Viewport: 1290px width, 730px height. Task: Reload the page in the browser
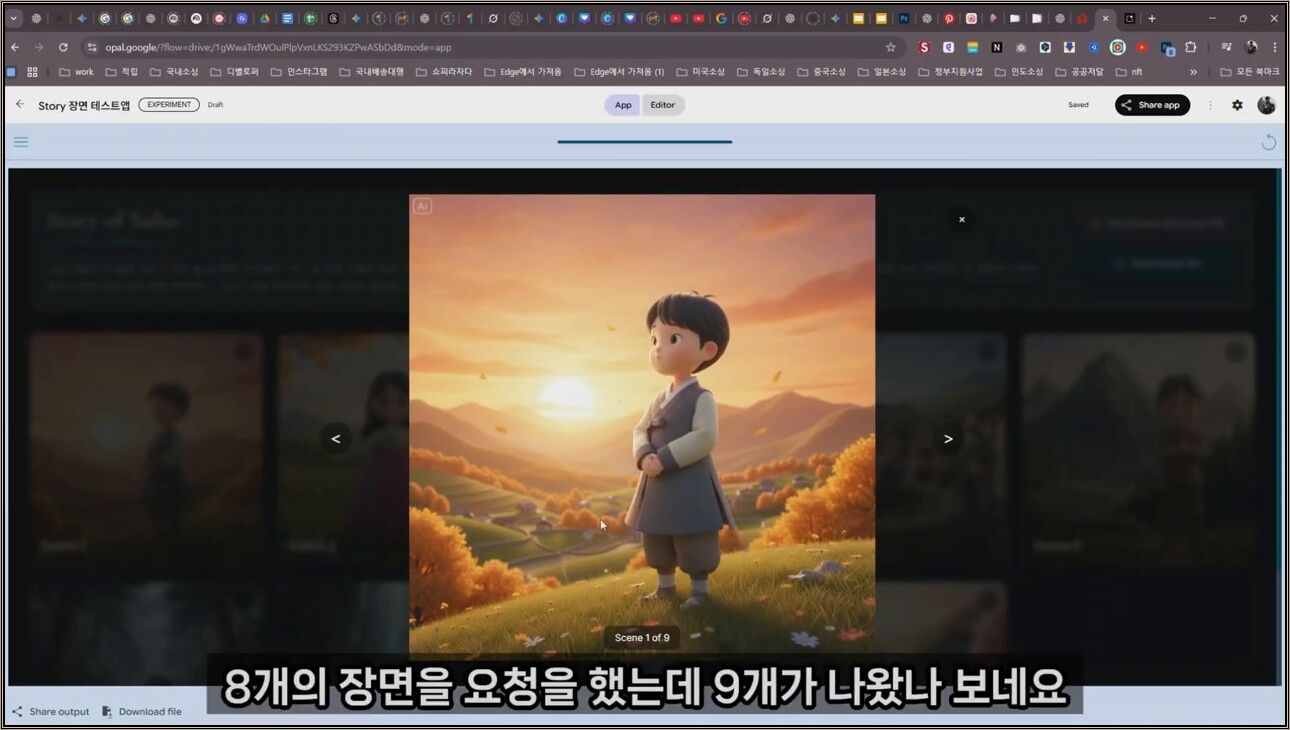pos(63,47)
